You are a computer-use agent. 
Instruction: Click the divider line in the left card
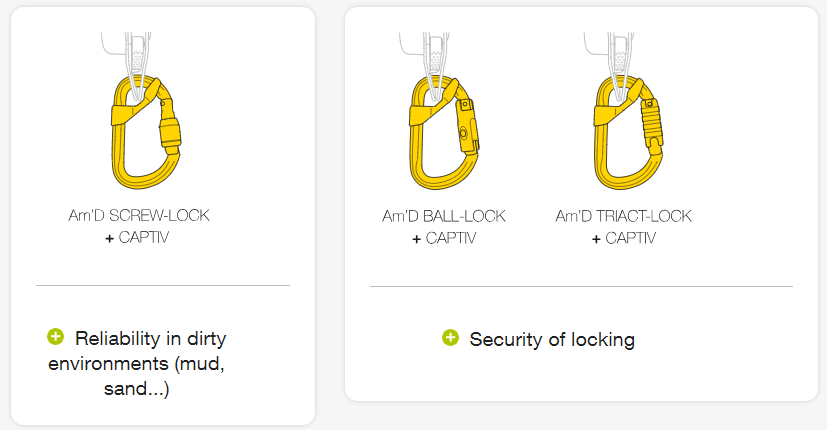[163, 285]
